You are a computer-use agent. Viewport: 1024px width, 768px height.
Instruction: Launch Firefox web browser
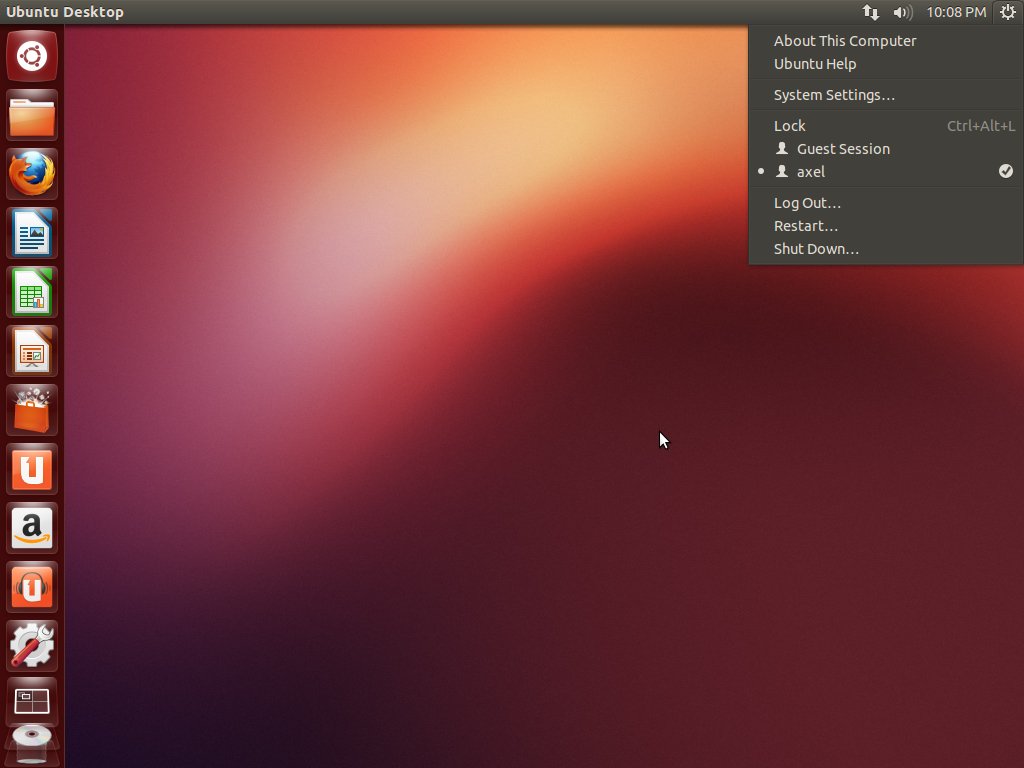[32, 175]
